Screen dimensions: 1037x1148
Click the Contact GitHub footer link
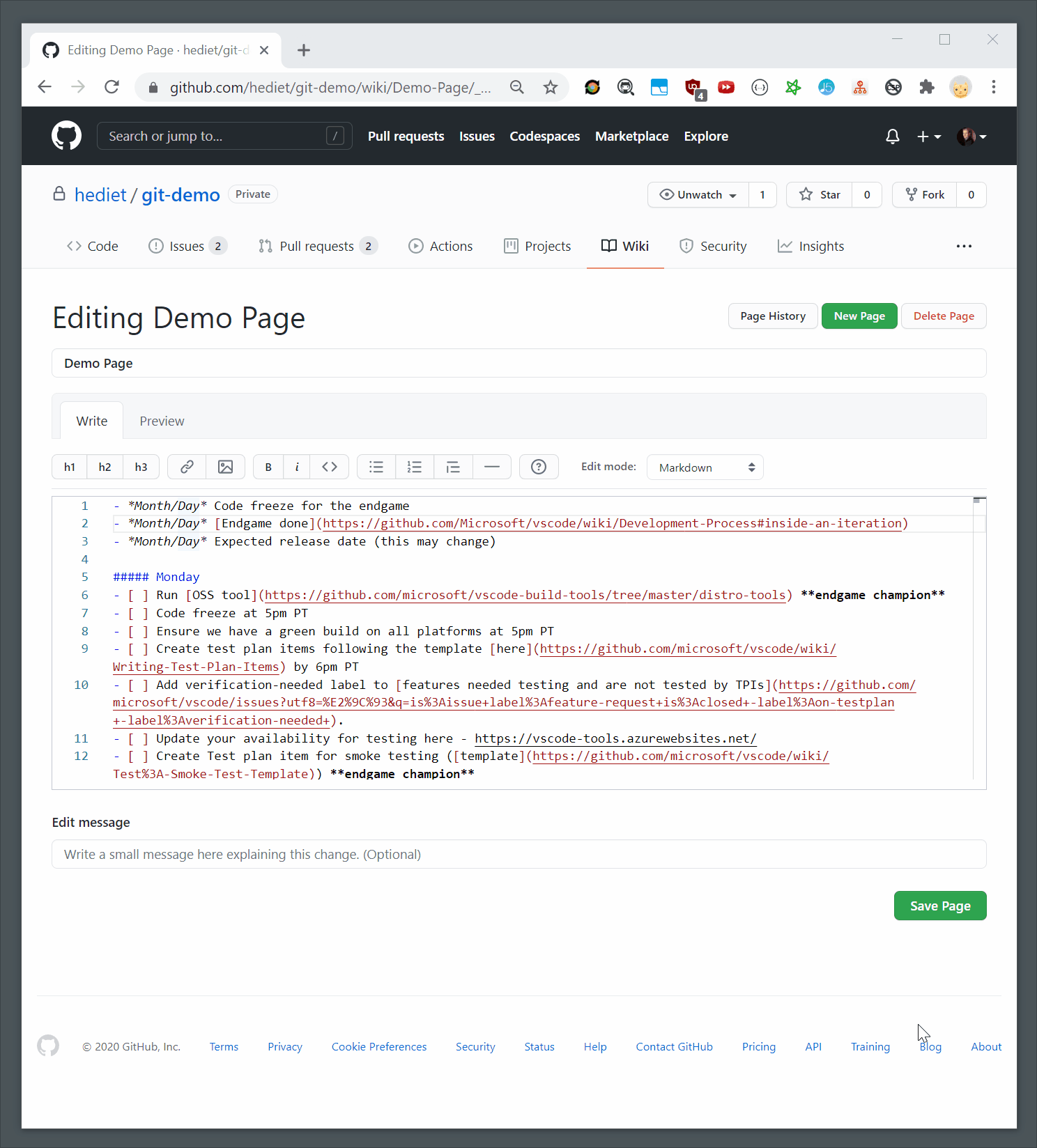[x=674, y=1046]
